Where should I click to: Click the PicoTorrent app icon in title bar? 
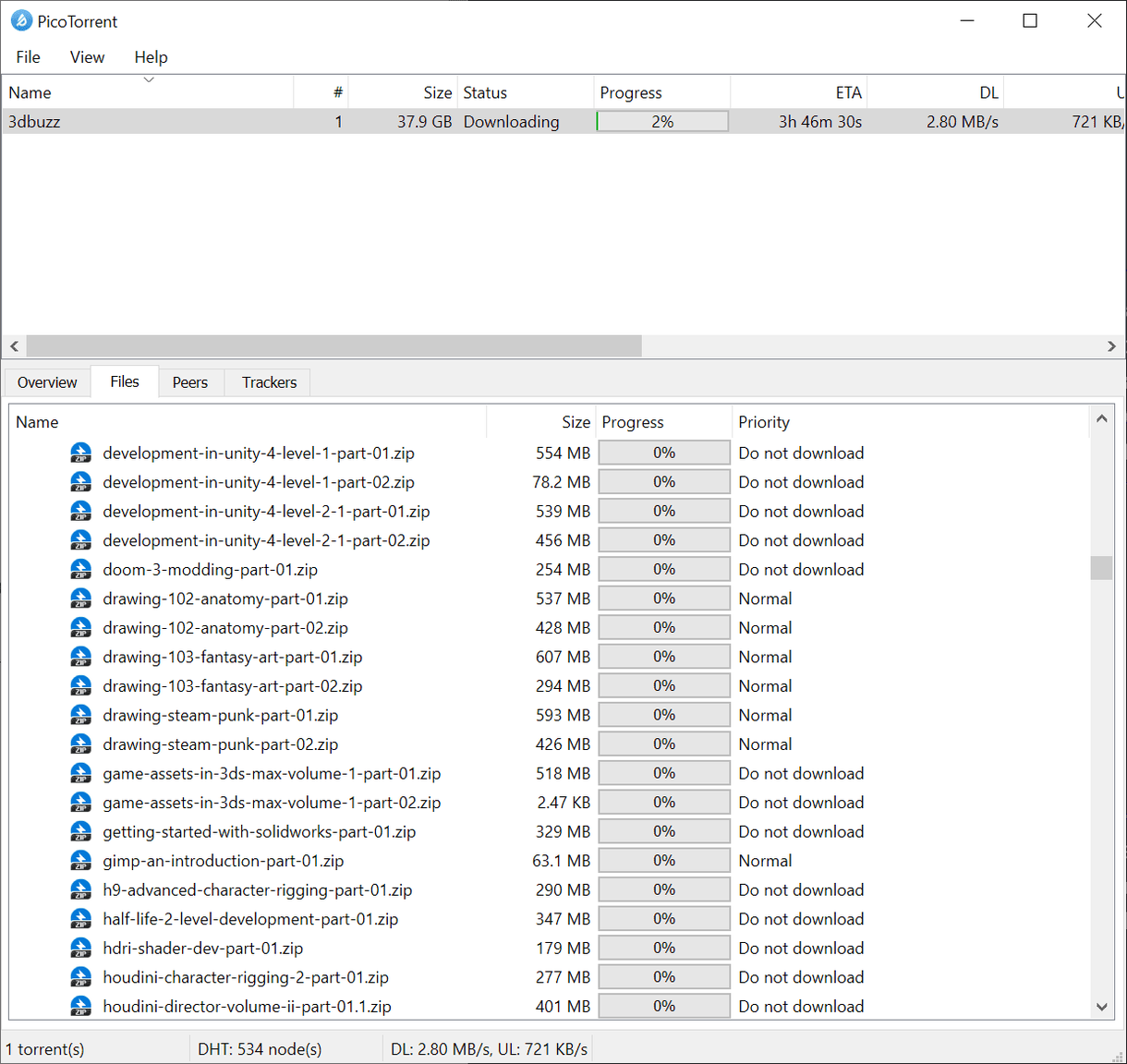(21, 20)
